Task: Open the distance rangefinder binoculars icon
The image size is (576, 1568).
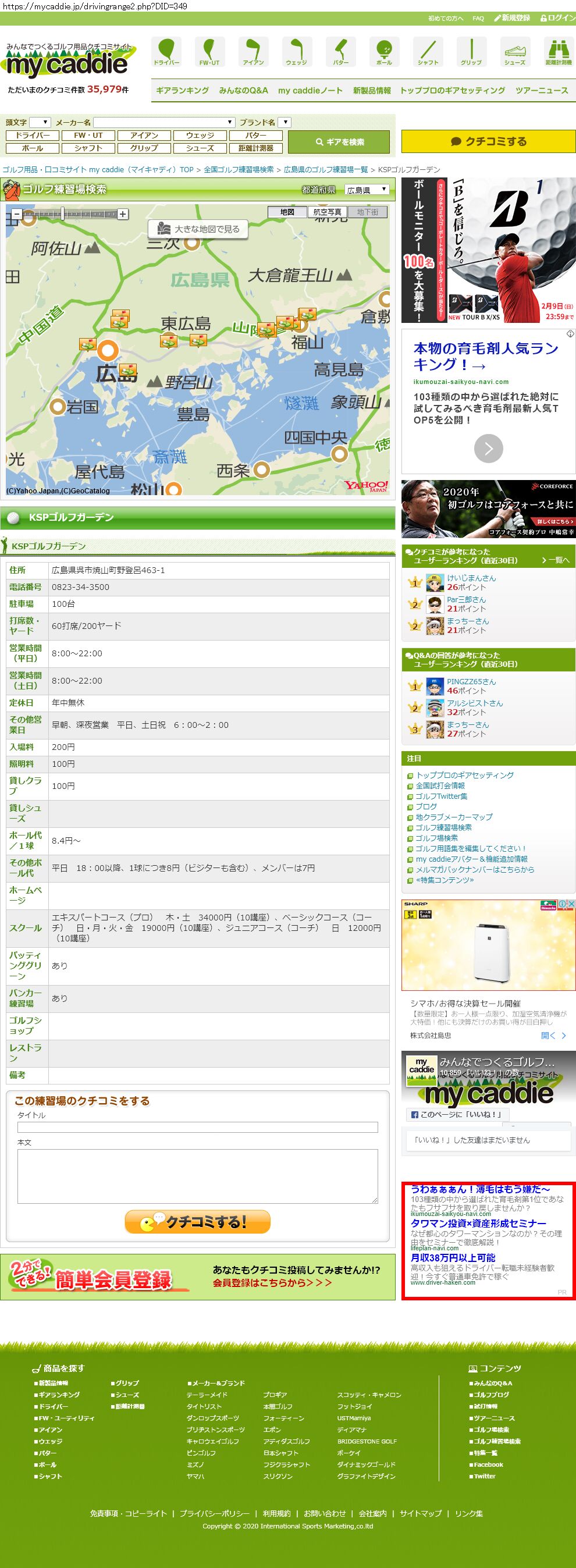Action: [559, 51]
